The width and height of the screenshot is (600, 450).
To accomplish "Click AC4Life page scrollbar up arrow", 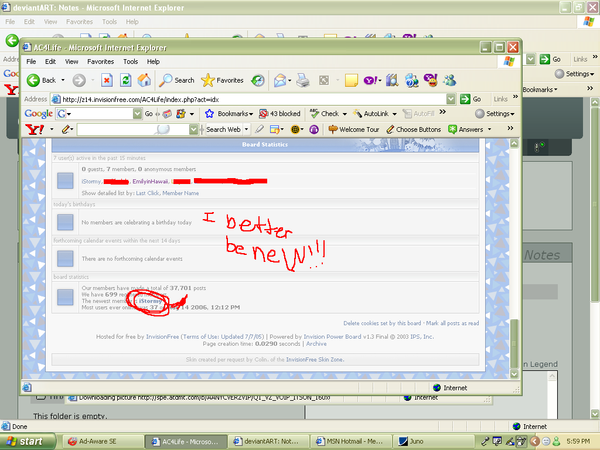I will [514, 144].
